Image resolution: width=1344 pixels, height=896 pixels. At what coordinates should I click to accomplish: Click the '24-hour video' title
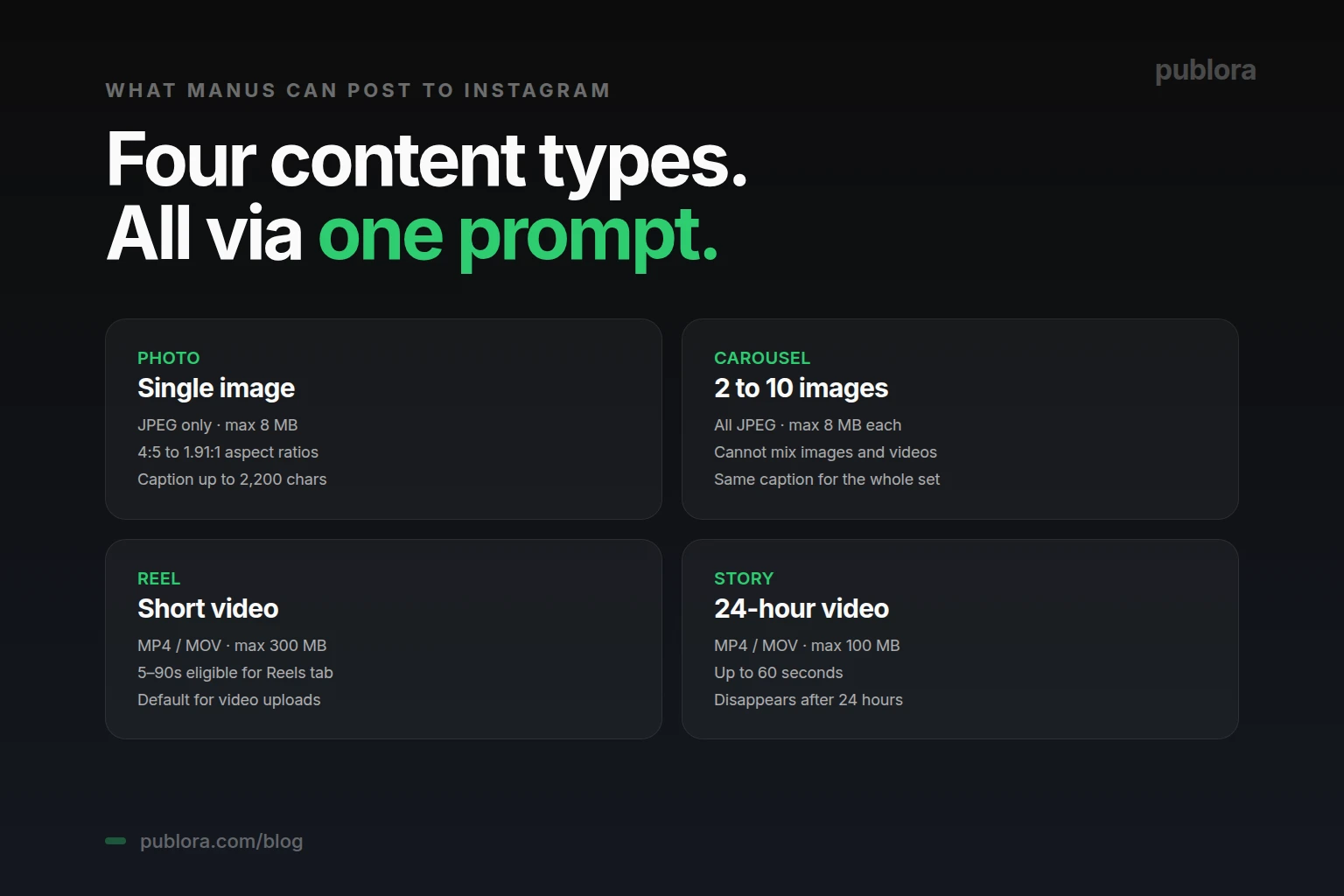click(801, 608)
